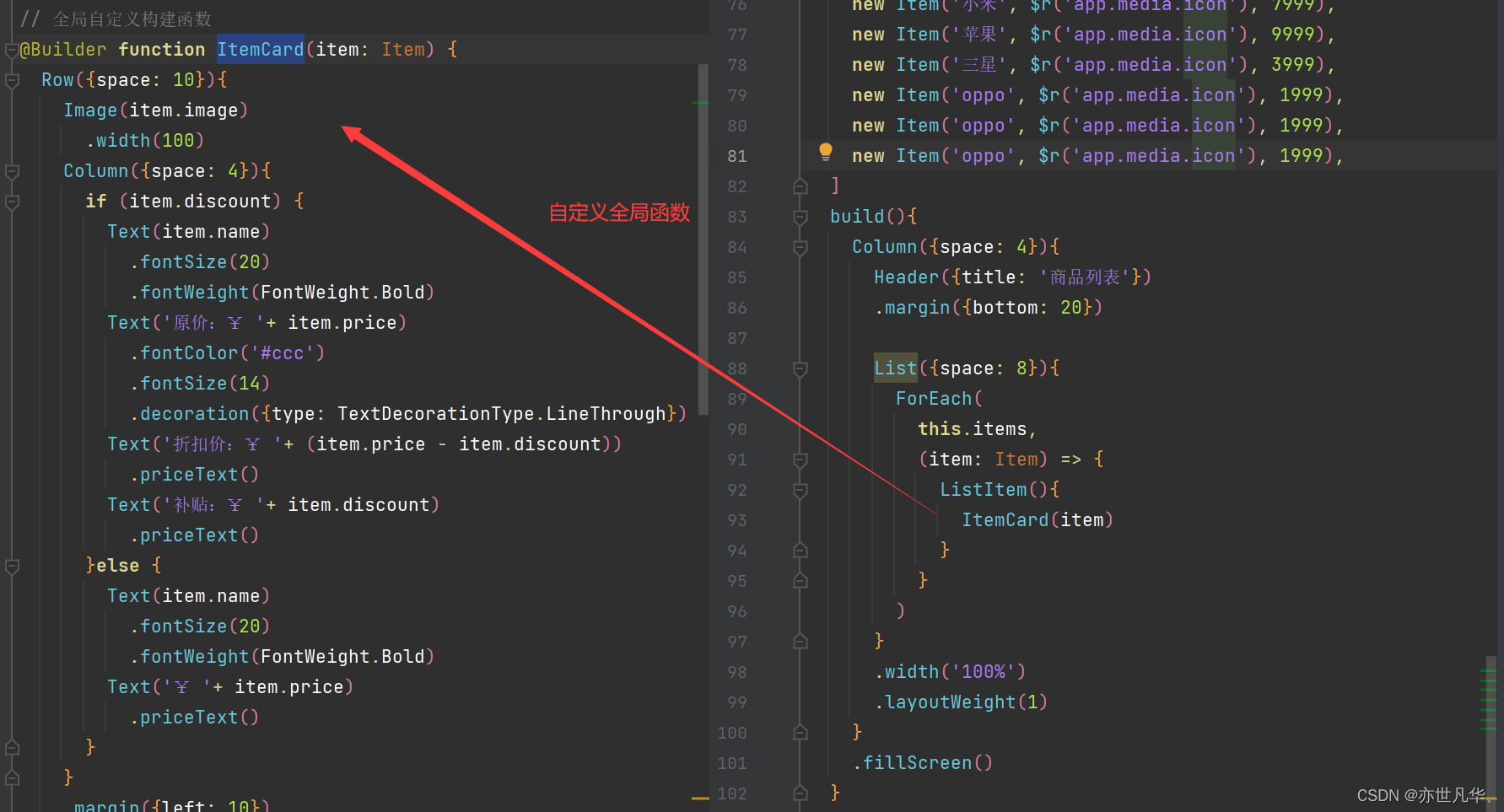Fold the build() method in gutter
1504x812 pixels.
[x=801, y=218]
